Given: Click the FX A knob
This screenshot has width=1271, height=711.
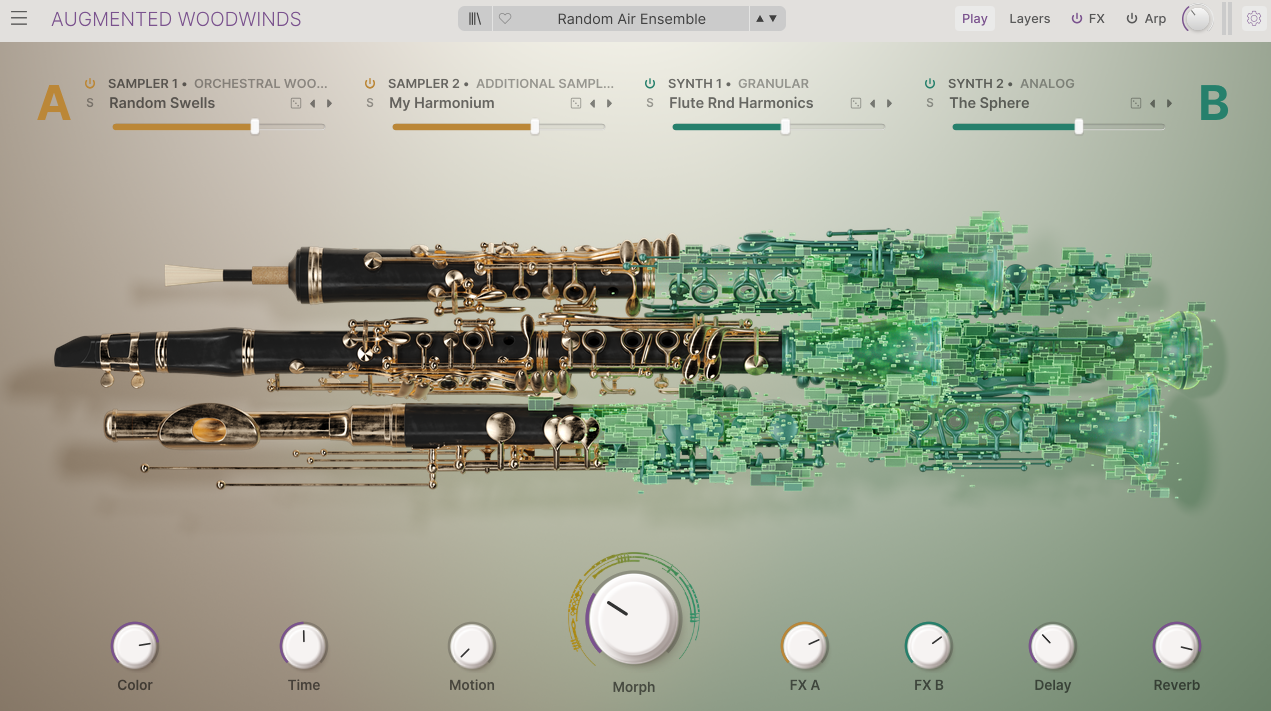Looking at the screenshot, I should coord(804,646).
